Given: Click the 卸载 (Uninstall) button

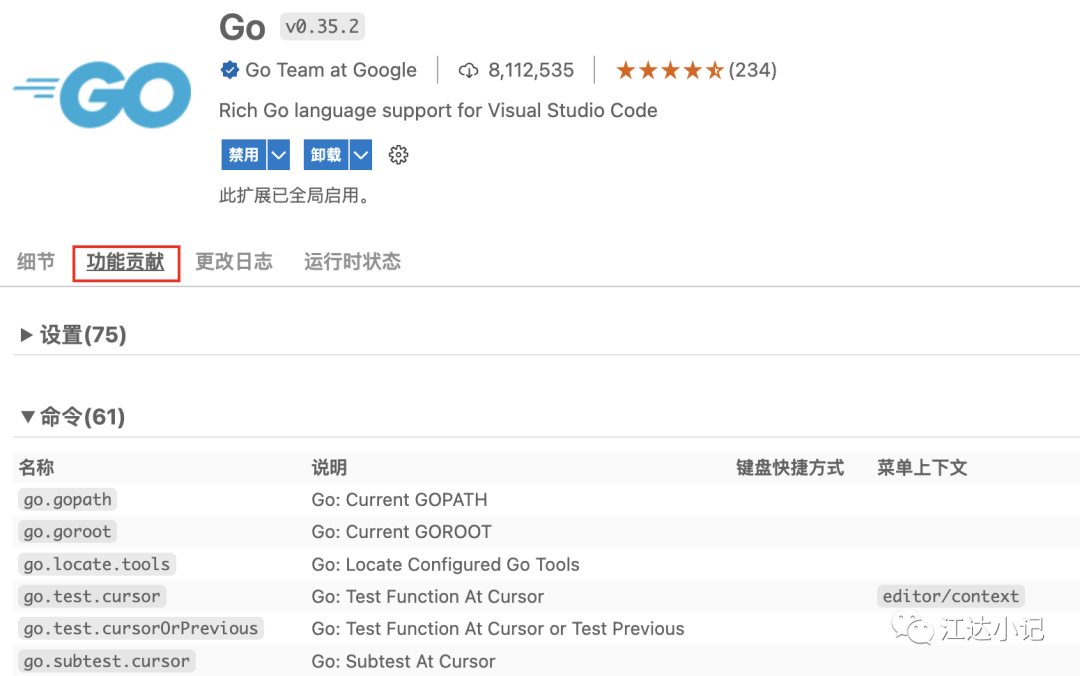Looking at the screenshot, I should coord(326,154).
